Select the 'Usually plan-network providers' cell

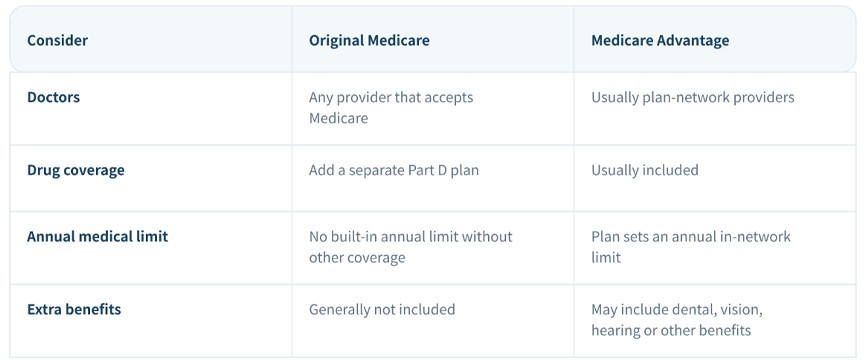click(x=693, y=98)
